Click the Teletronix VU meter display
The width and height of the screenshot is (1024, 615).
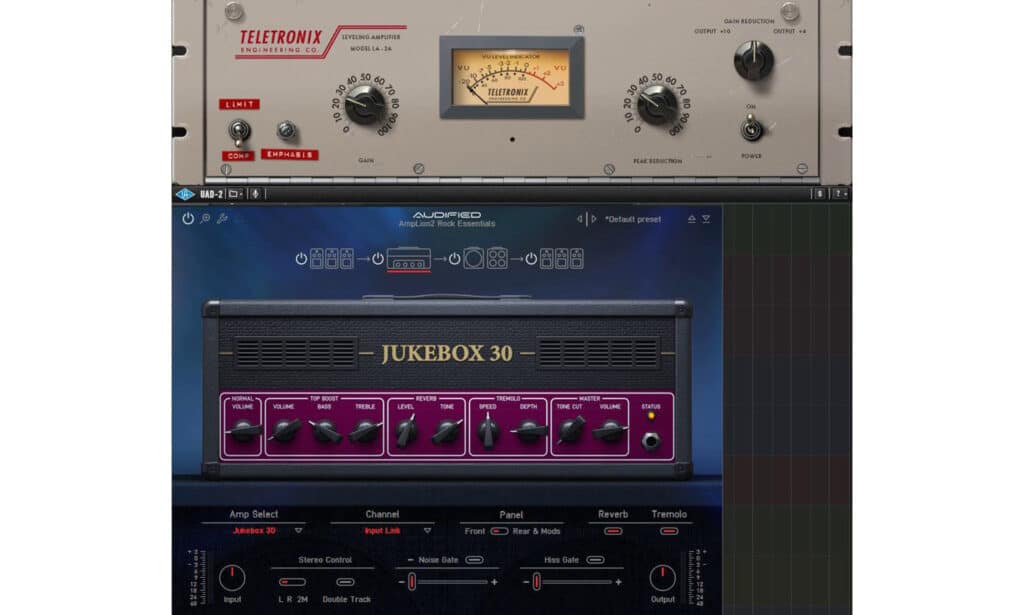pos(511,78)
